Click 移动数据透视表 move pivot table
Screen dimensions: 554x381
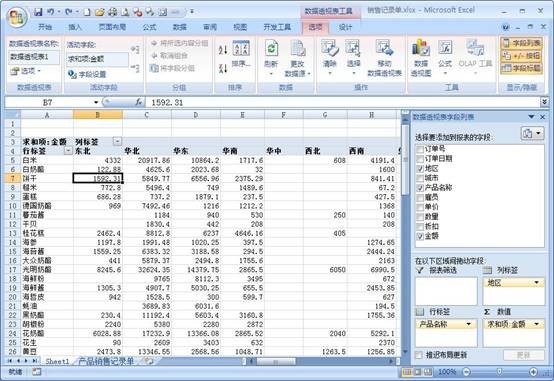(x=384, y=58)
